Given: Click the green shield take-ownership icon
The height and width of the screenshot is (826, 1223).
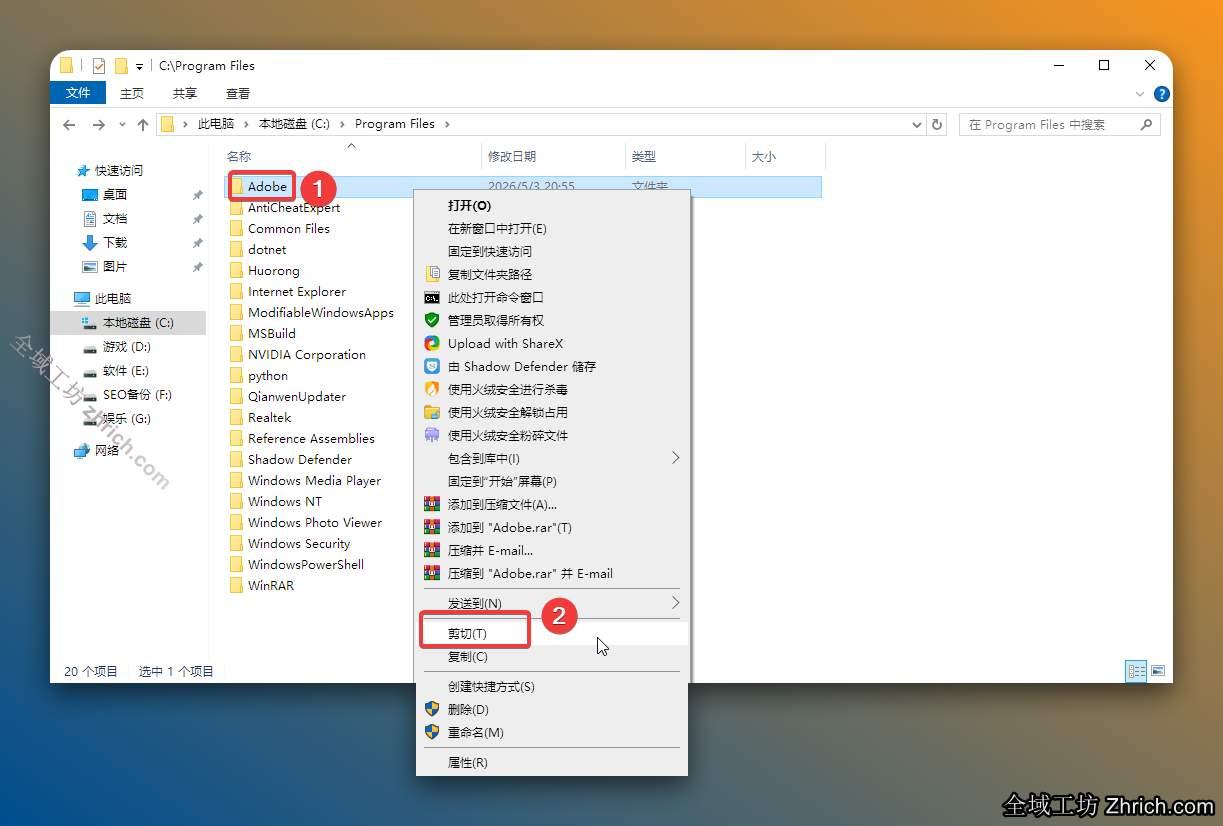Looking at the screenshot, I should click(x=432, y=320).
